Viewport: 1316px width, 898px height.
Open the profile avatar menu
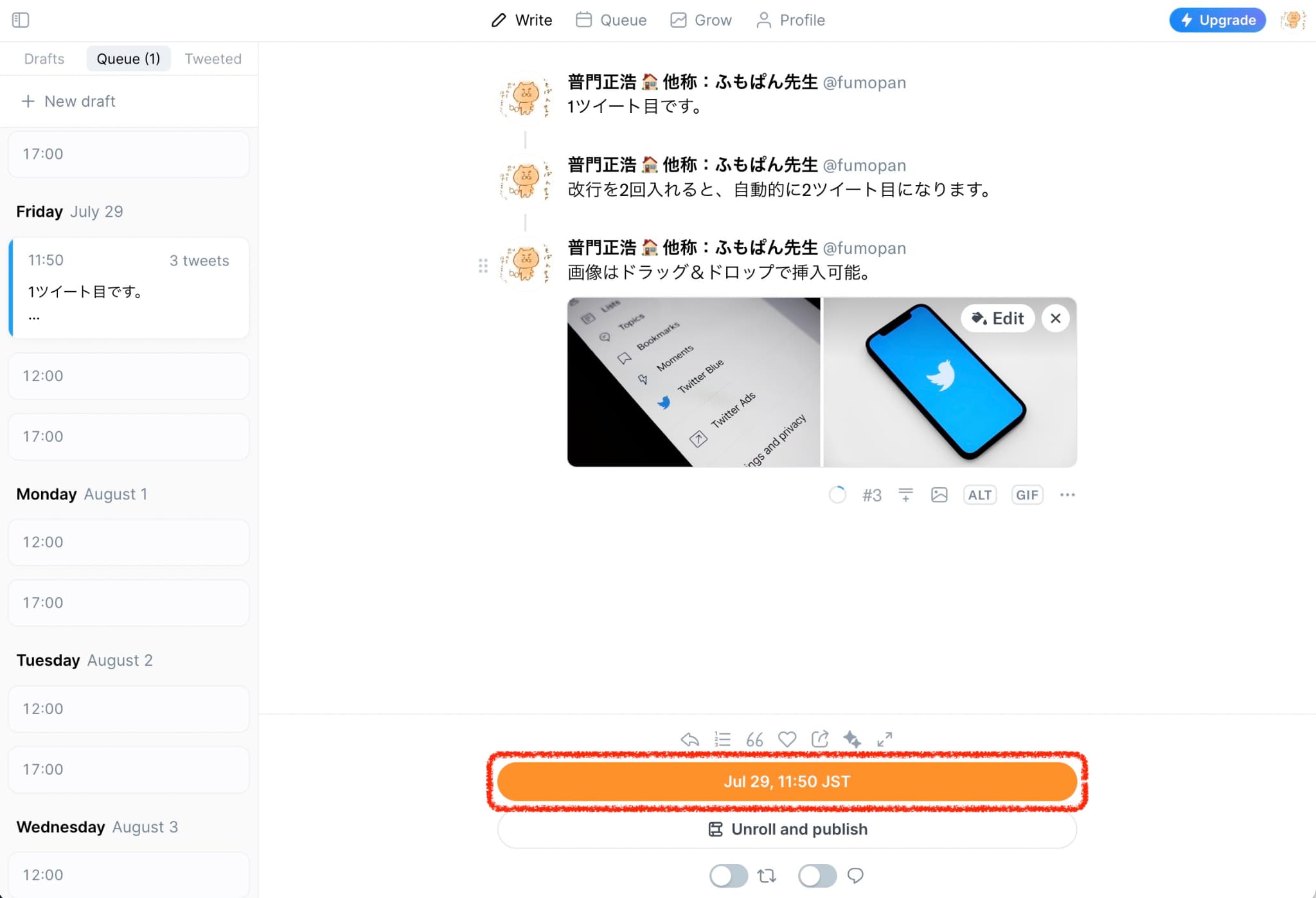coord(1292,20)
